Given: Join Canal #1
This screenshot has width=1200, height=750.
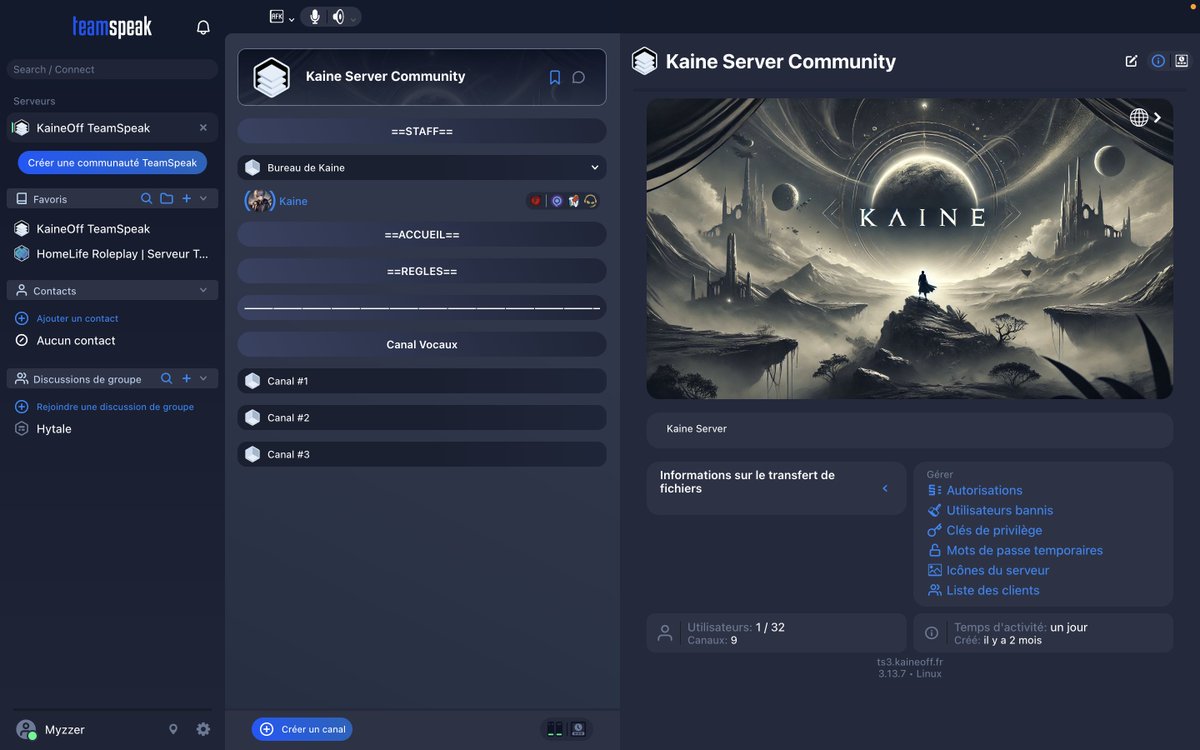Looking at the screenshot, I should 422,381.
